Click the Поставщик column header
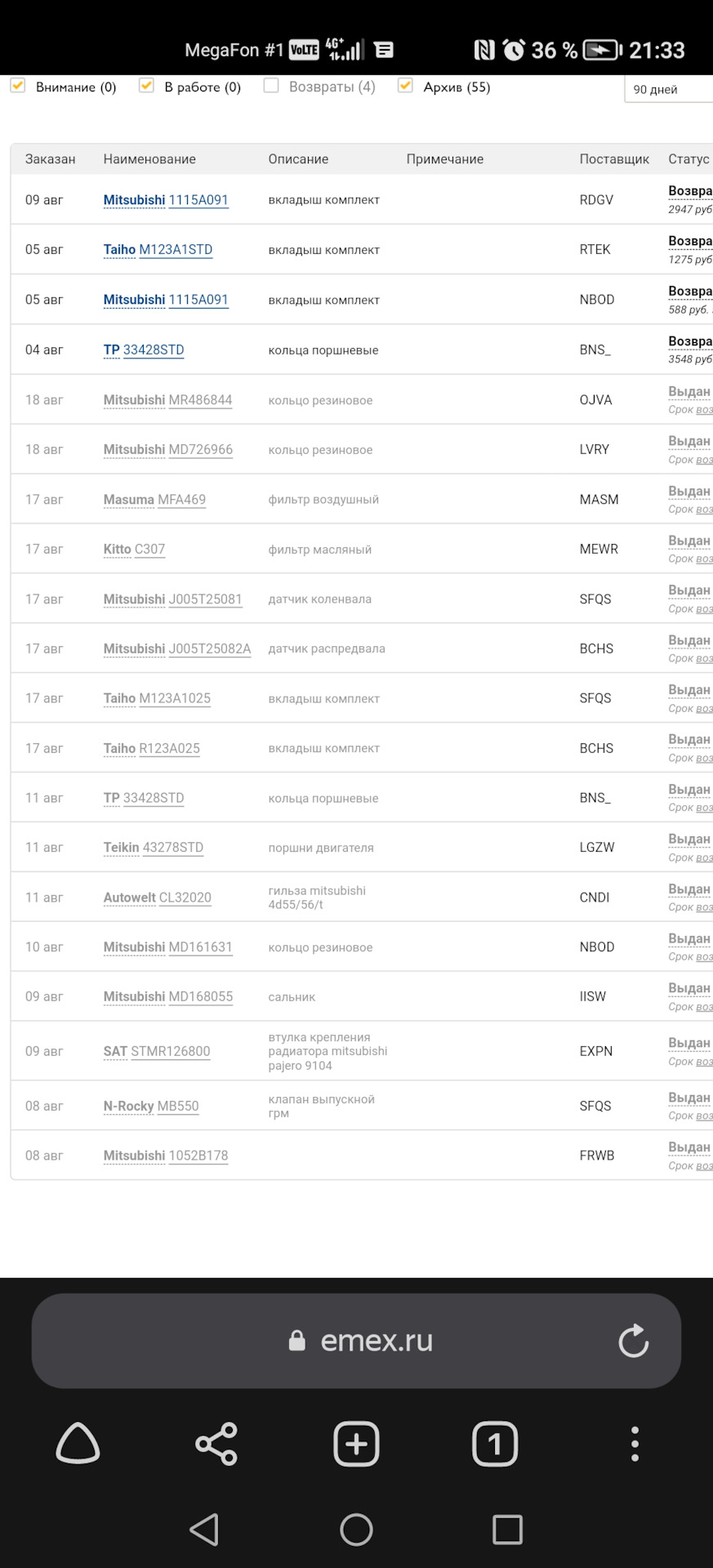The height and width of the screenshot is (1568, 713). point(614,159)
